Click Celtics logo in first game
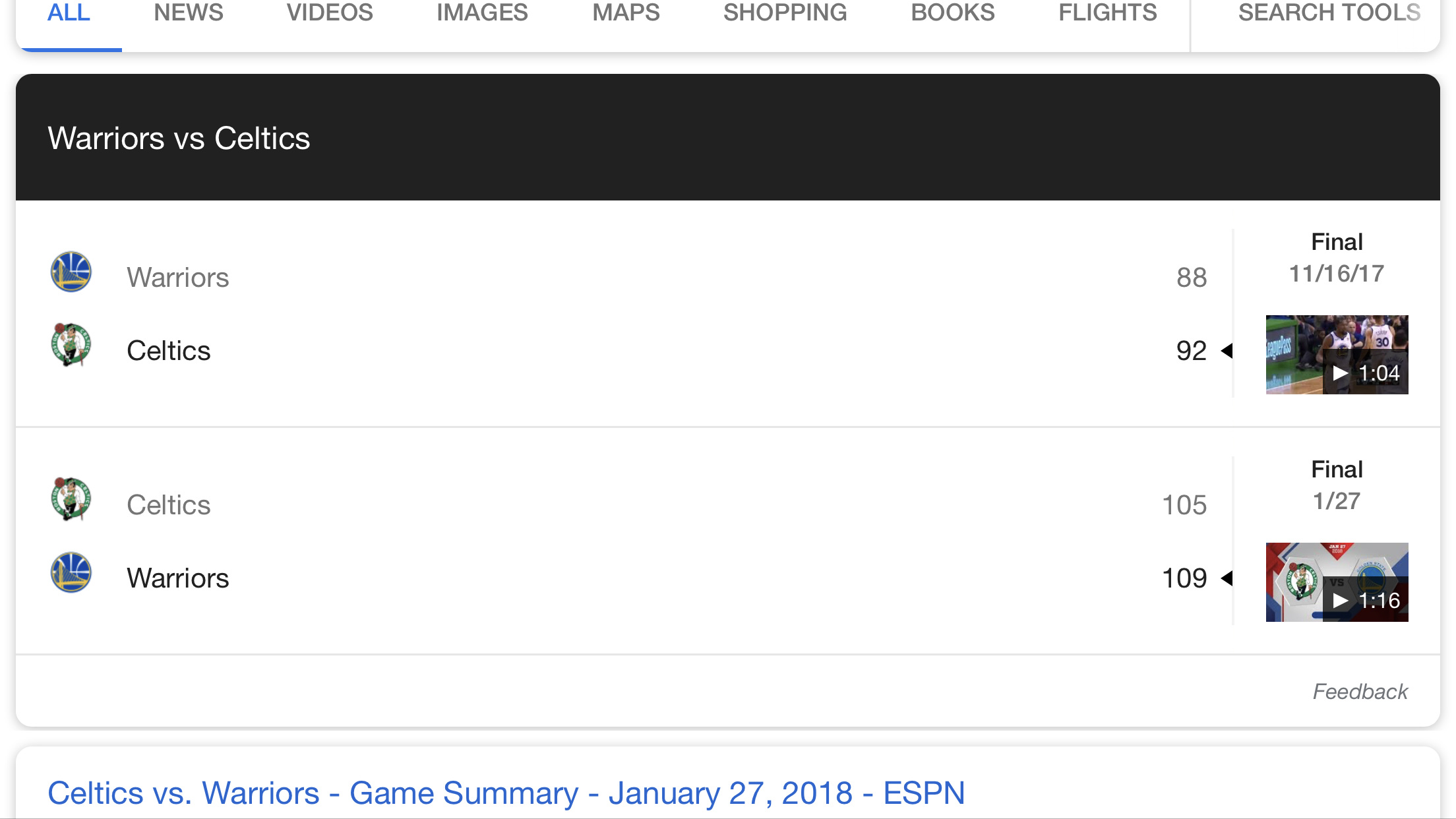Viewport: 1456px width, 819px height. click(71, 344)
